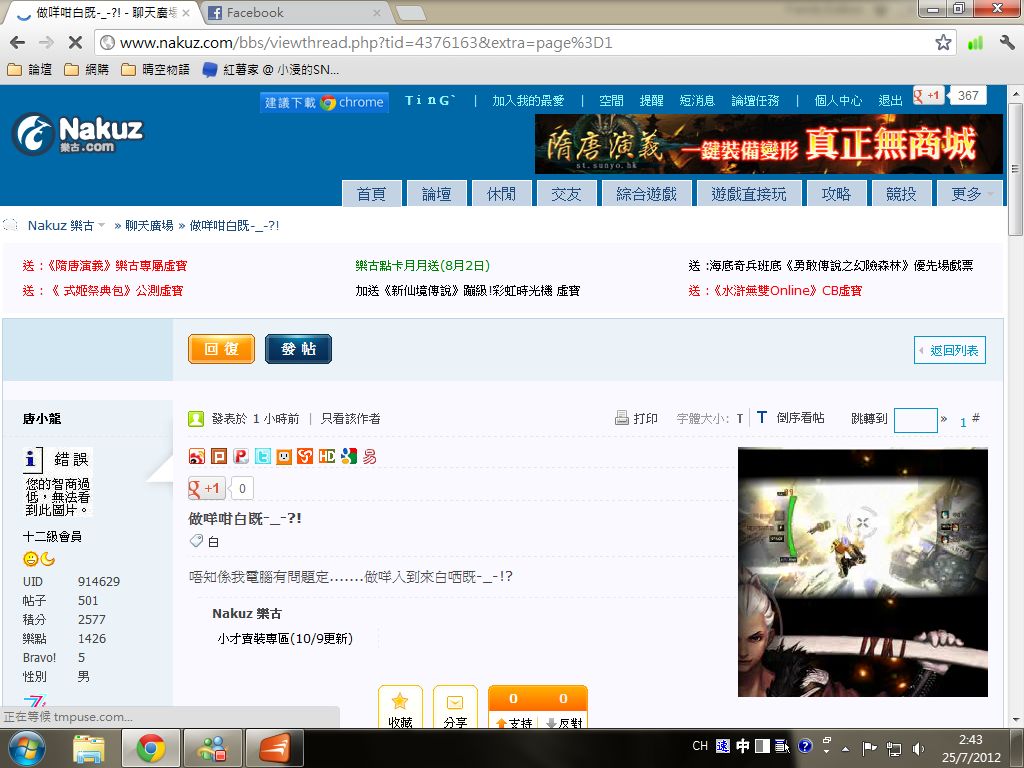The image size is (1024, 768).
Task: Open Chrome wrench settings menu
Action: pos(1006,43)
